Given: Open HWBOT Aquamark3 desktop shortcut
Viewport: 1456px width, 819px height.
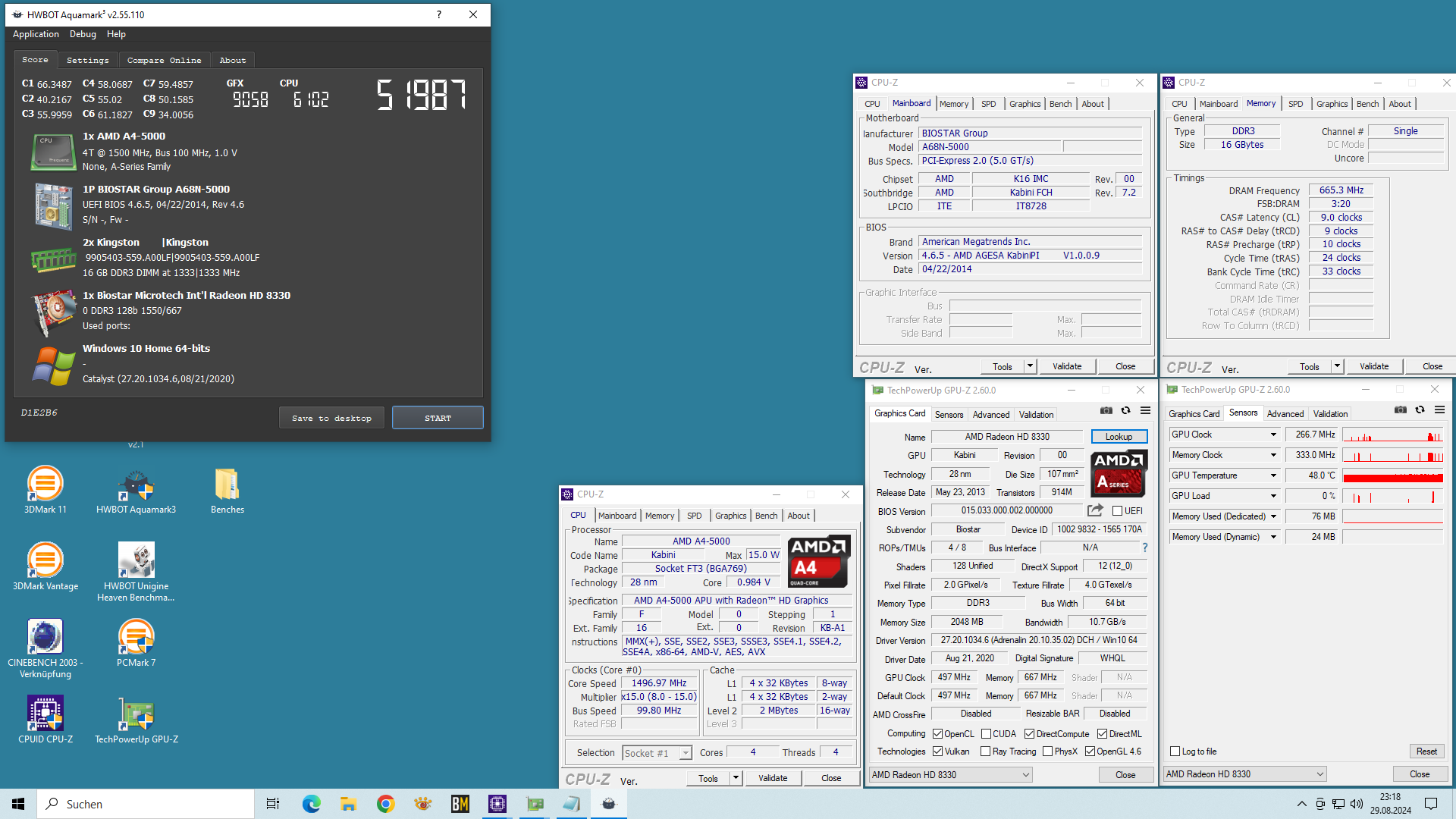Looking at the screenshot, I should click(136, 490).
